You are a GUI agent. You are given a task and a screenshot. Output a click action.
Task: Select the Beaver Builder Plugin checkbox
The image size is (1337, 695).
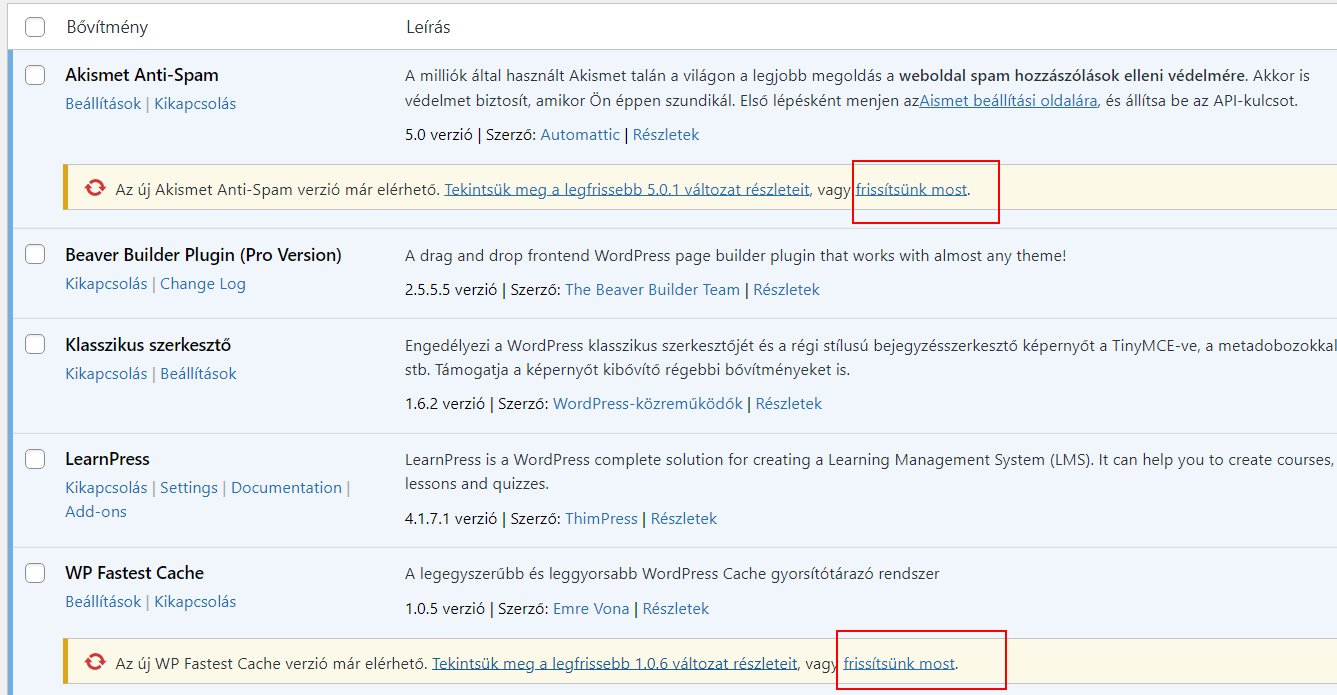35,255
